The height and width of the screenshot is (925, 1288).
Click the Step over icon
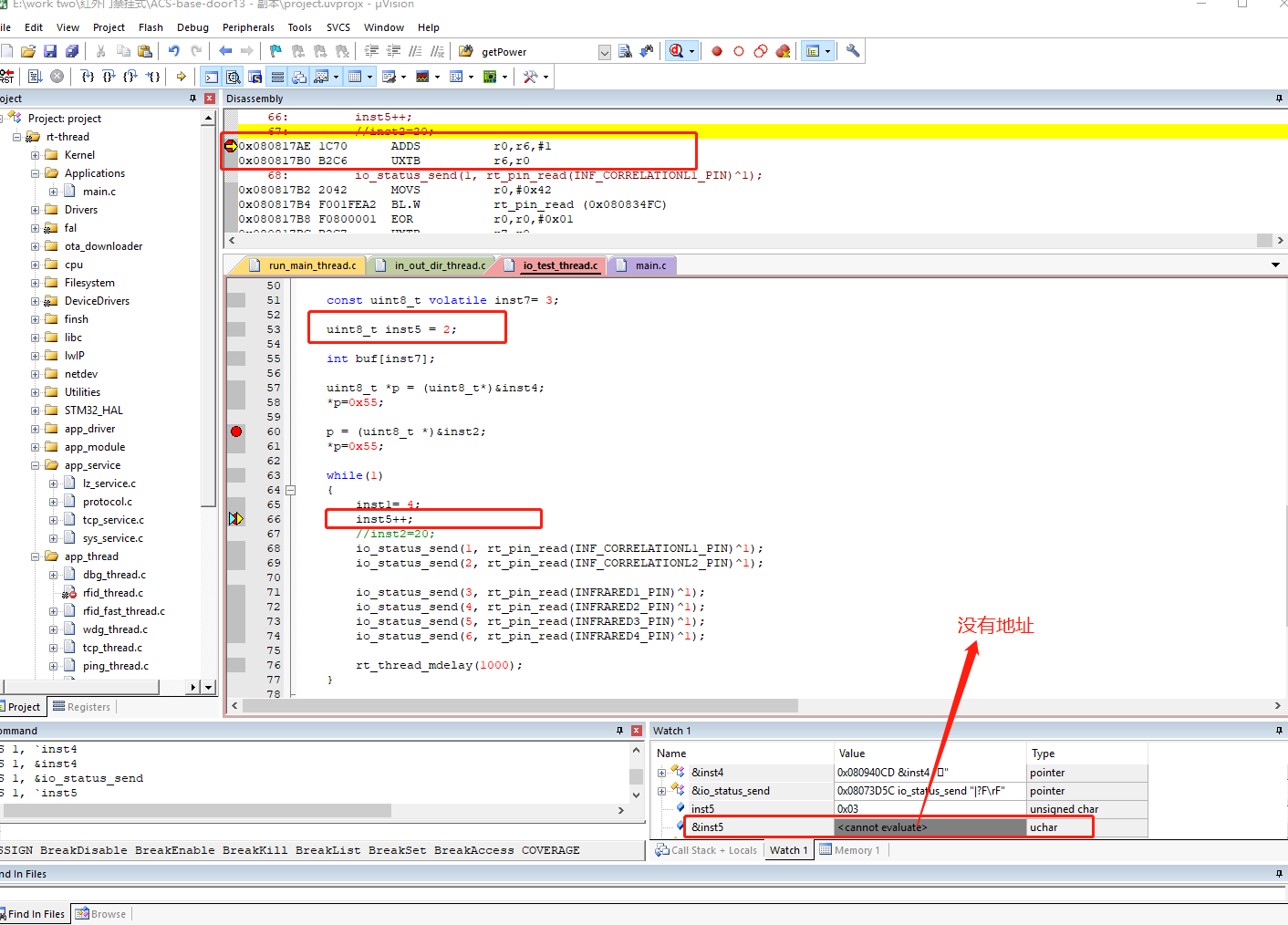pyautogui.click(x=109, y=77)
